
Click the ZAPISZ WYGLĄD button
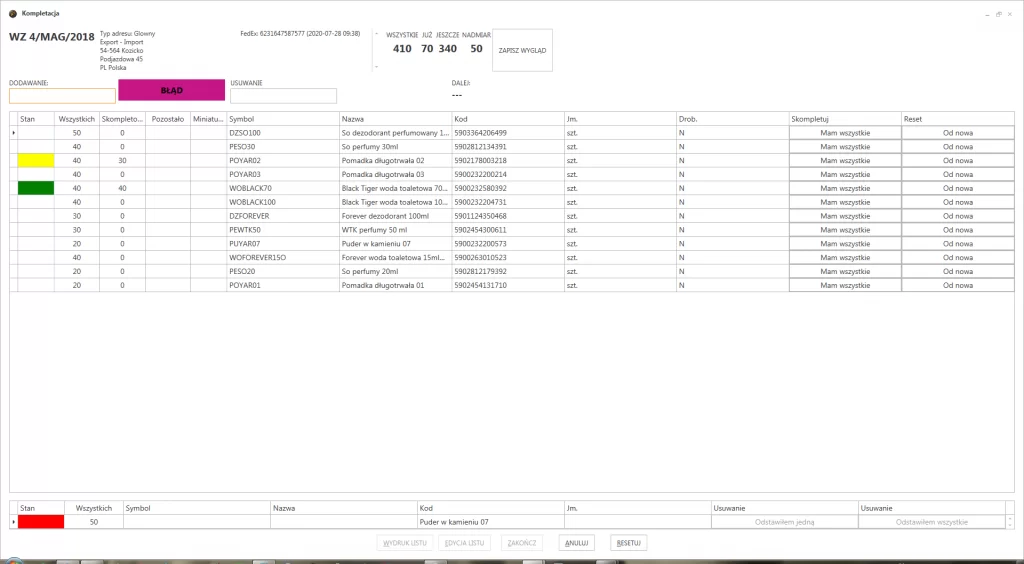[x=522, y=50]
